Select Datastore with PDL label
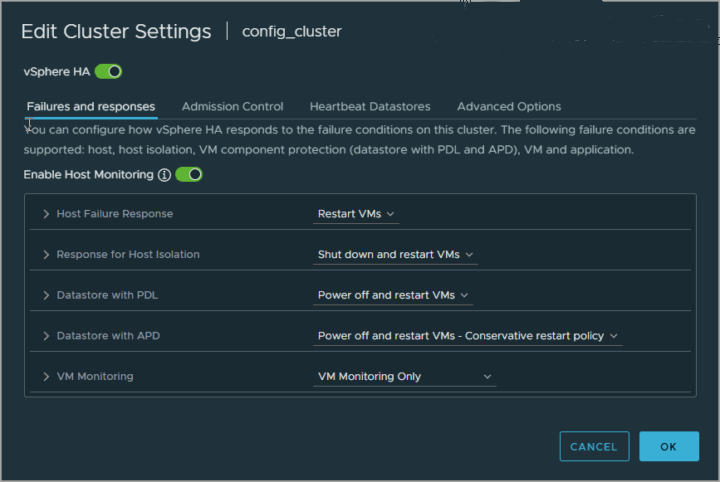The height and width of the screenshot is (482, 720). 107,295
